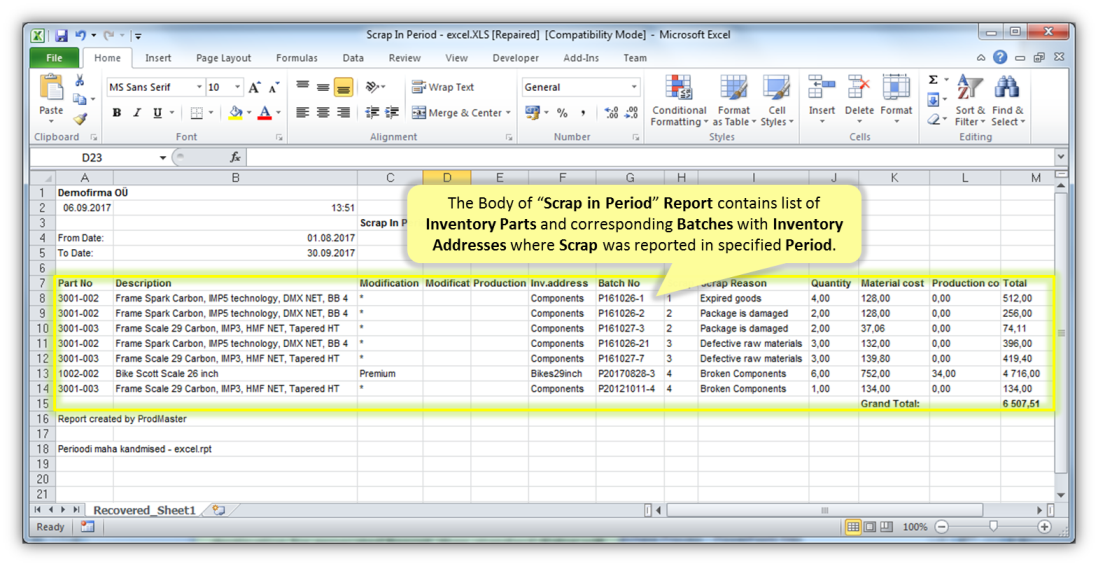This screenshot has width=1098, height=566.
Task: Click the red font color button
Action: tap(265, 113)
